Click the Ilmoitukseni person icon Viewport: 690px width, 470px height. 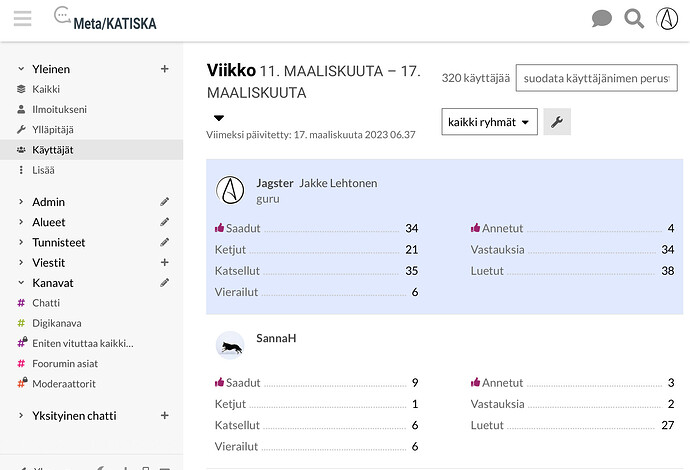coord(21,110)
